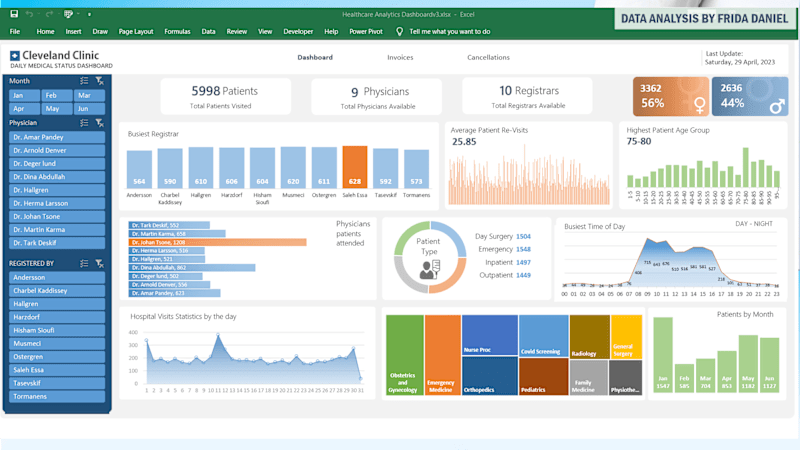The height and width of the screenshot is (450, 800).
Task: Clear filter on the Physician slicer
Action: pos(99,122)
